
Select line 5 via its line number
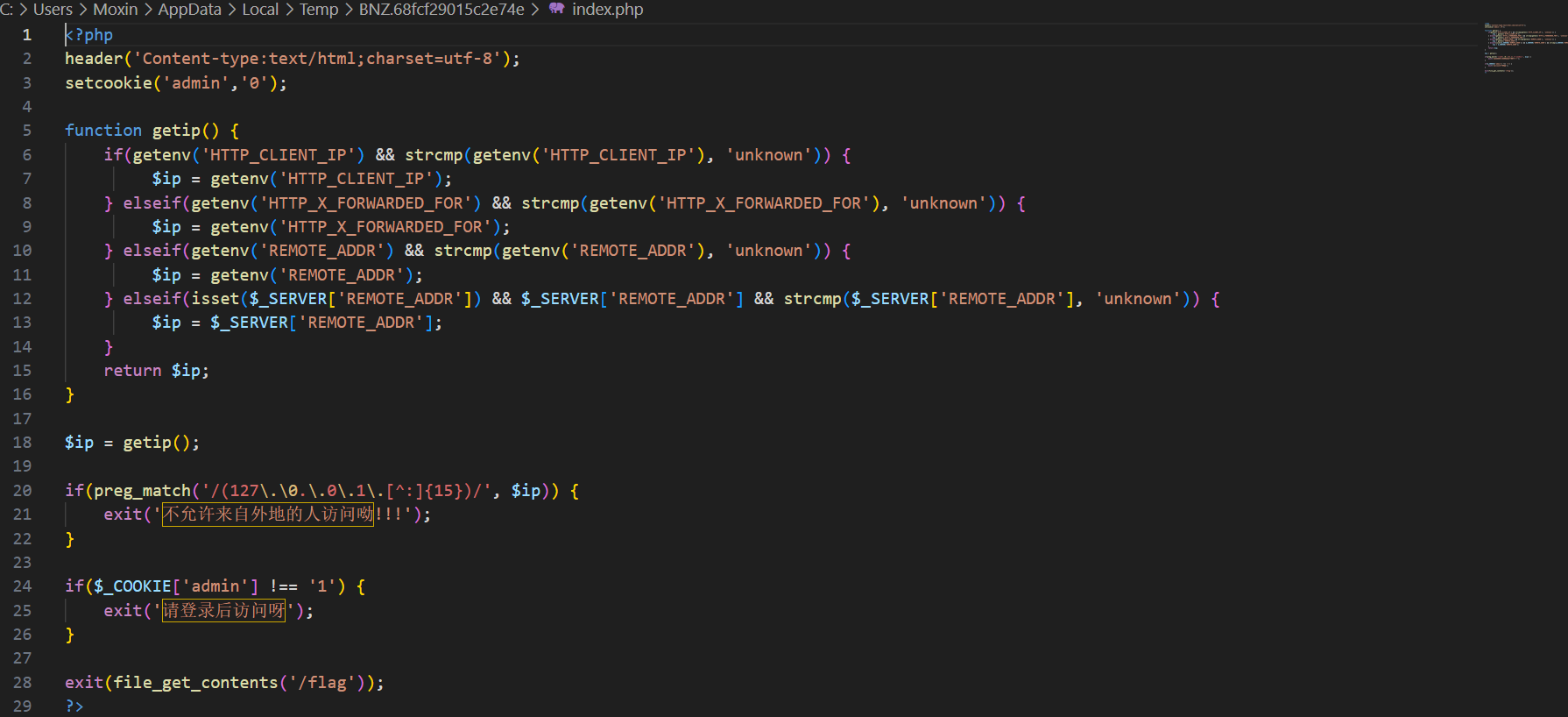click(x=27, y=131)
